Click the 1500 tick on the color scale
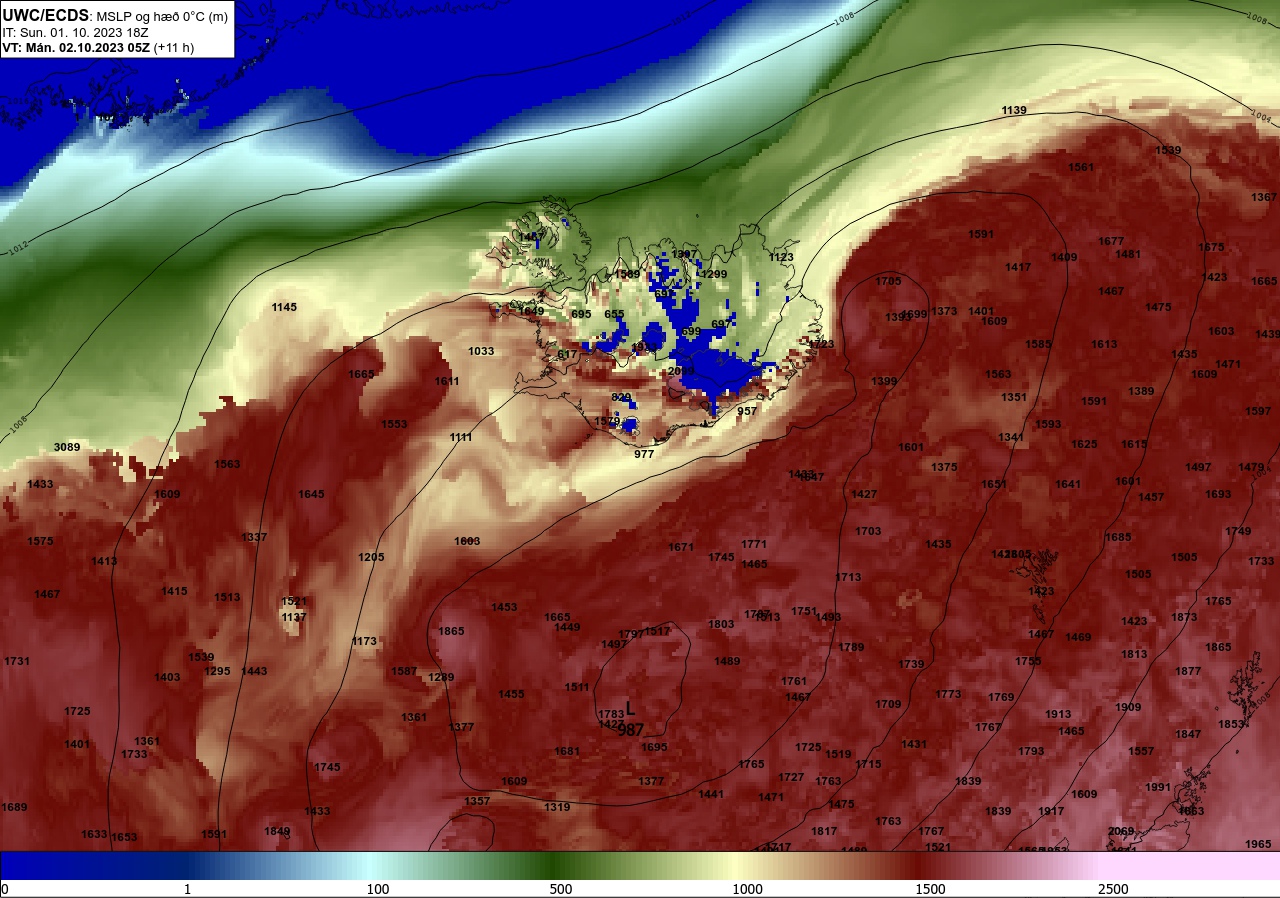The width and height of the screenshot is (1280, 898). (930, 889)
